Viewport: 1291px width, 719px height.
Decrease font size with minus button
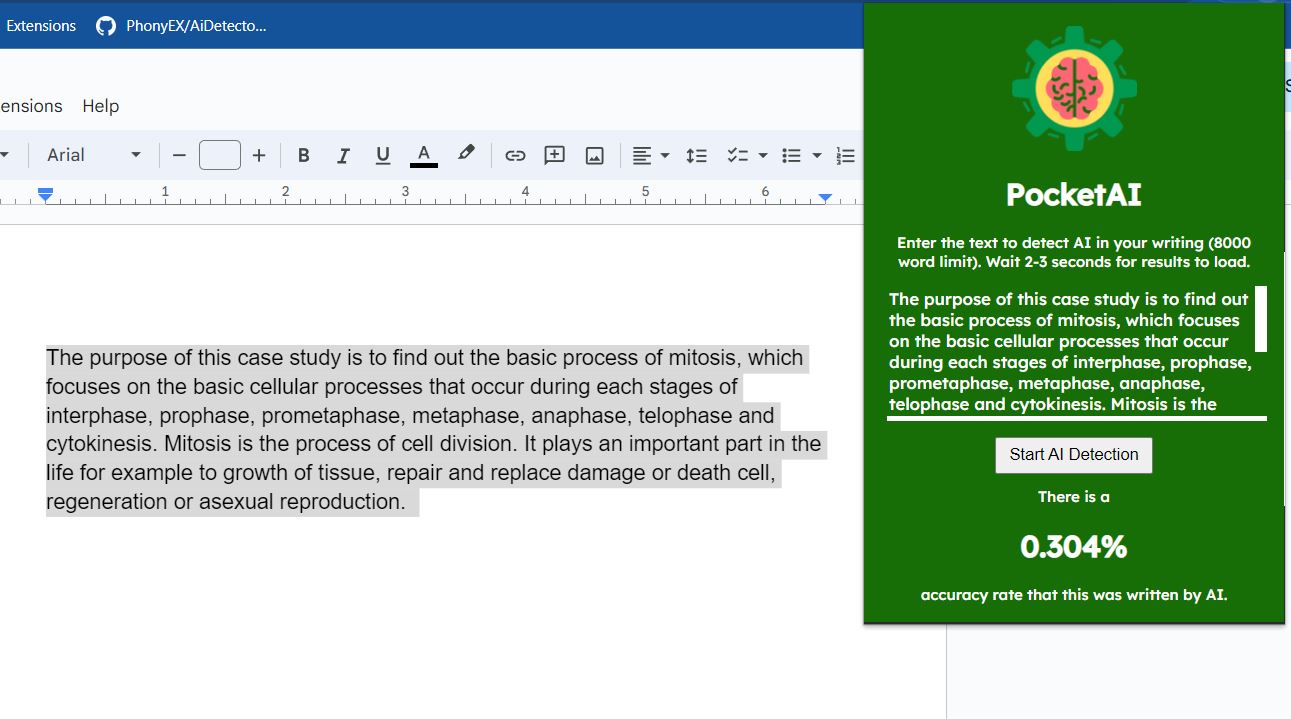coord(179,155)
